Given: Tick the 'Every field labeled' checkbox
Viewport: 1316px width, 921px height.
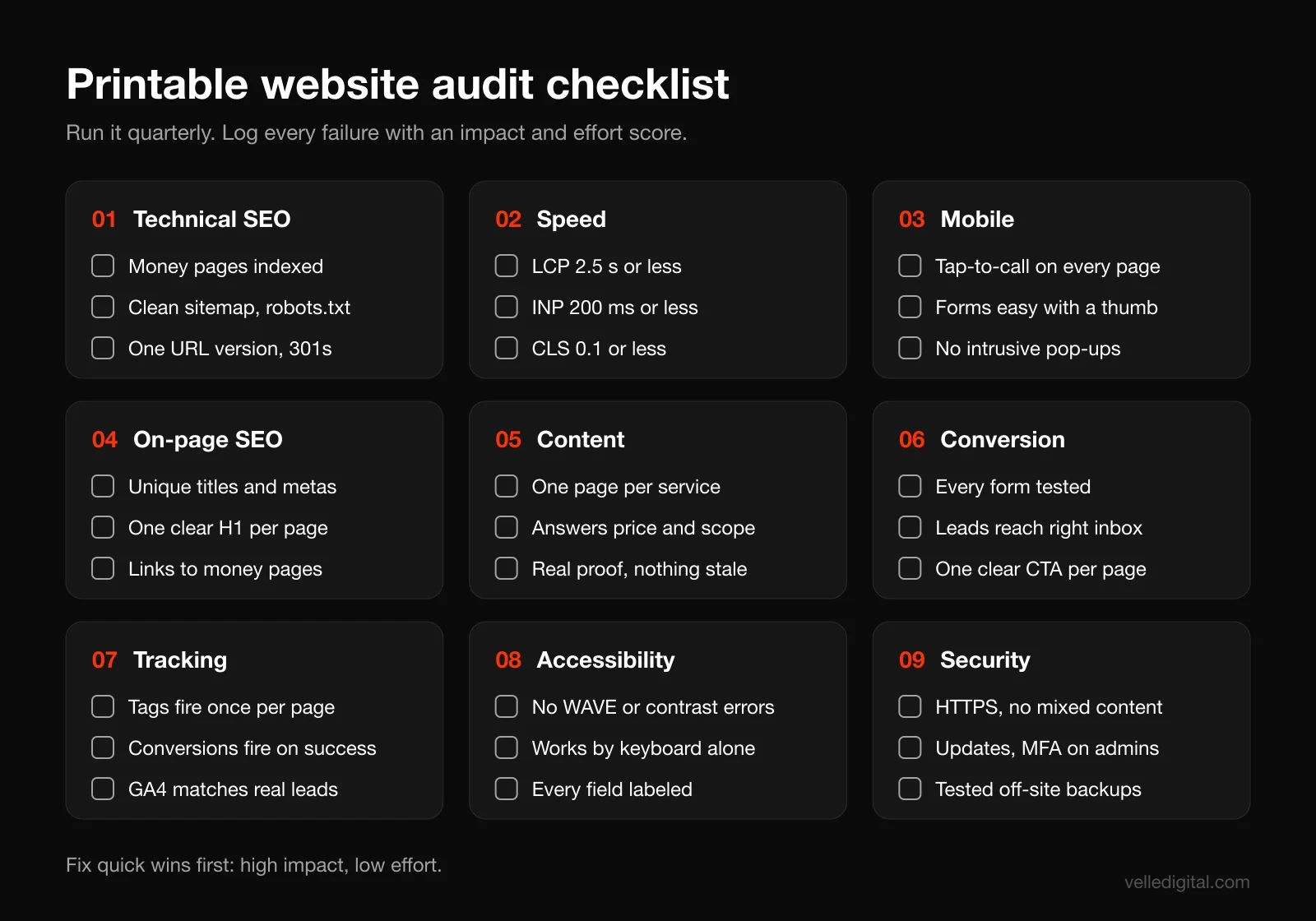Looking at the screenshot, I should tap(507, 789).
